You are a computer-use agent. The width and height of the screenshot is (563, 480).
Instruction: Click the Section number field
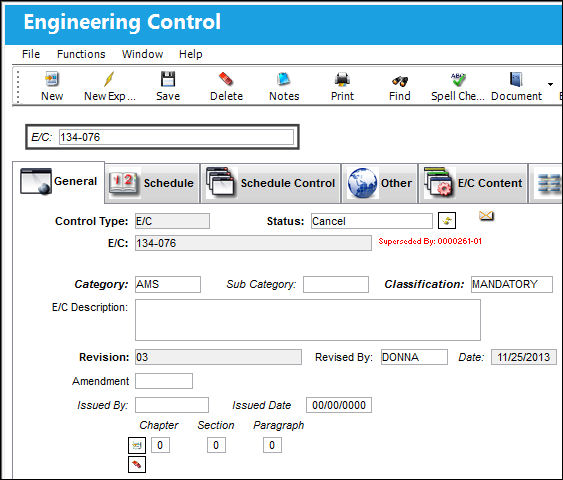coord(216,445)
